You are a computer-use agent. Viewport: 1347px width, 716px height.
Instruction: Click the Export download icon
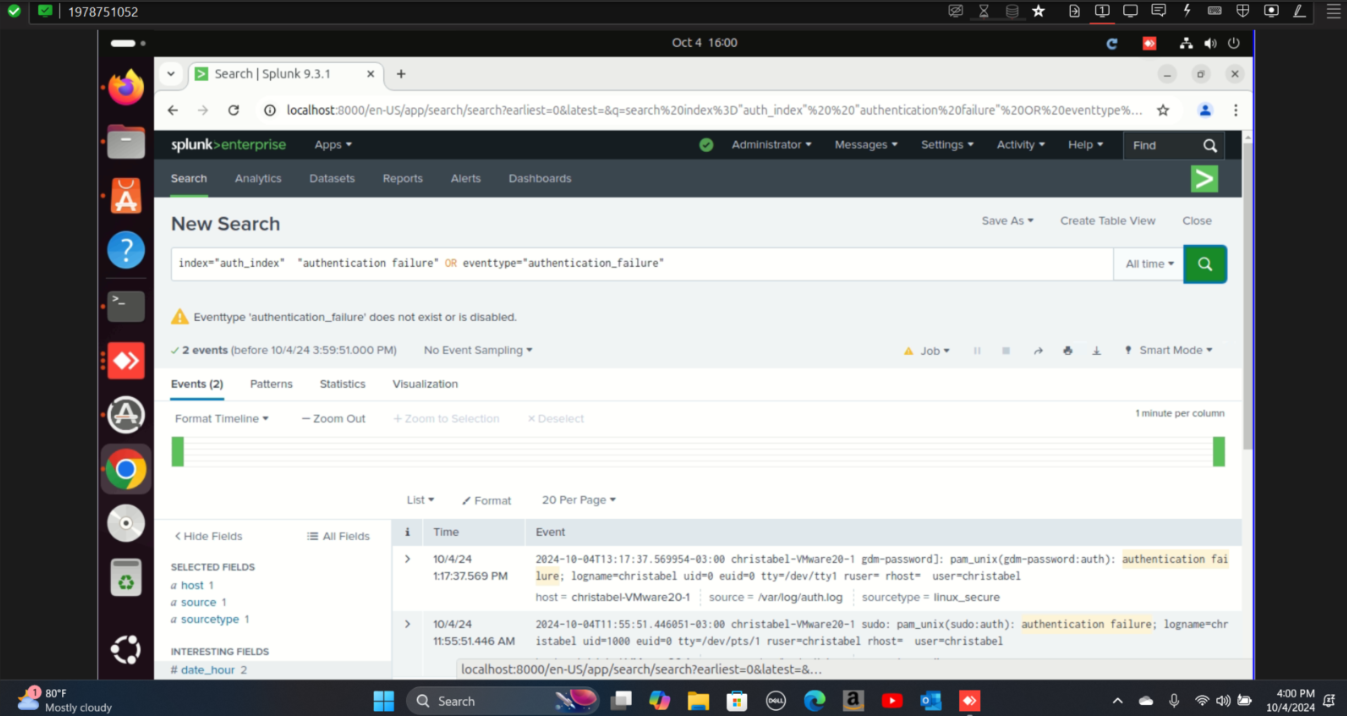click(x=1097, y=351)
